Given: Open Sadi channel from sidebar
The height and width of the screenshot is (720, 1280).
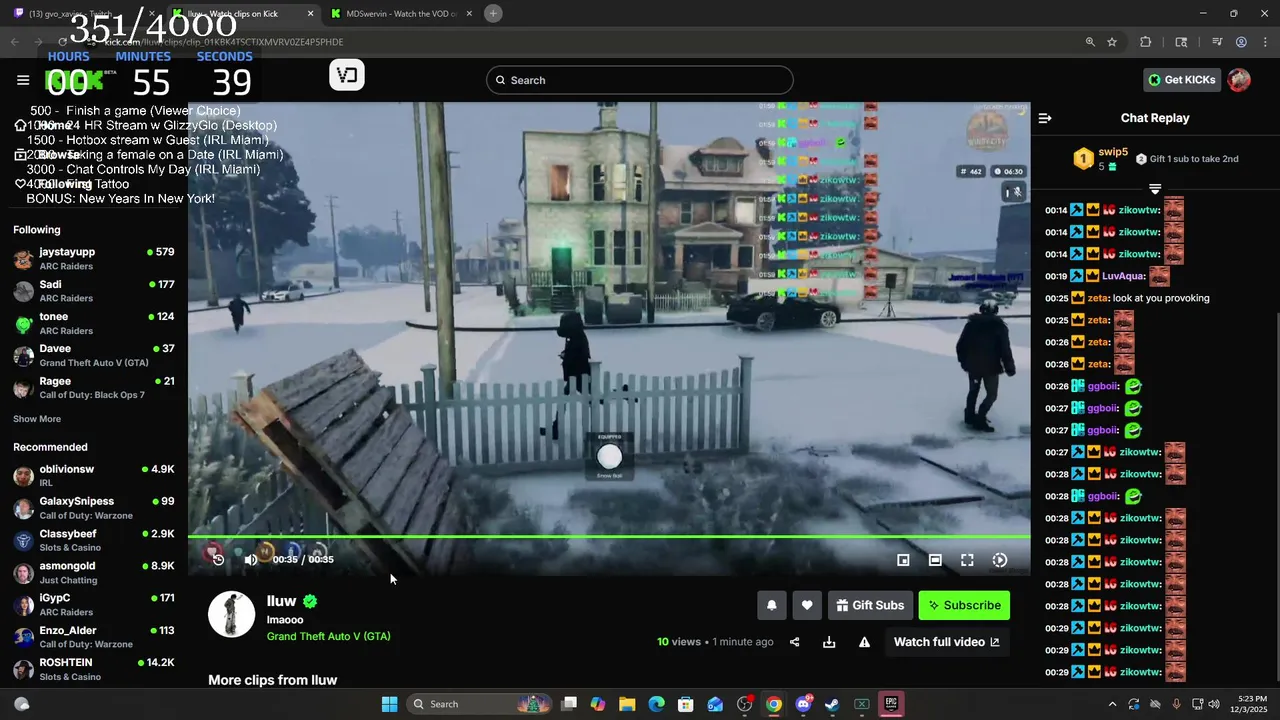Looking at the screenshot, I should 94,291.
